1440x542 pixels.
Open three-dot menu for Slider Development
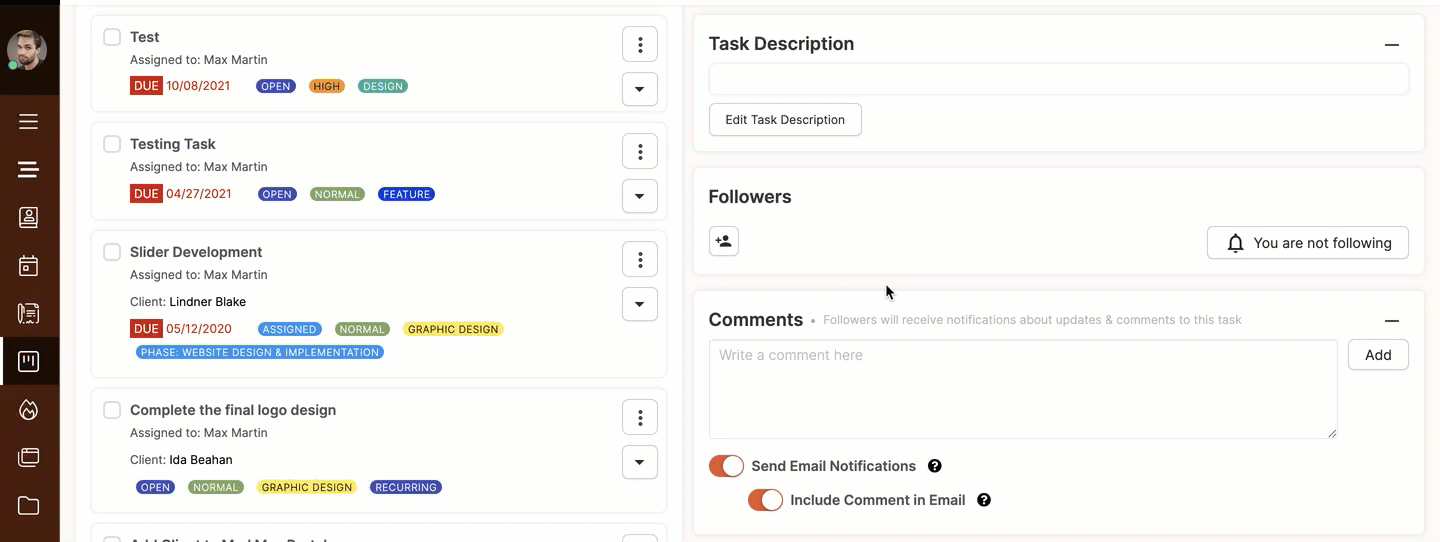[x=640, y=259]
